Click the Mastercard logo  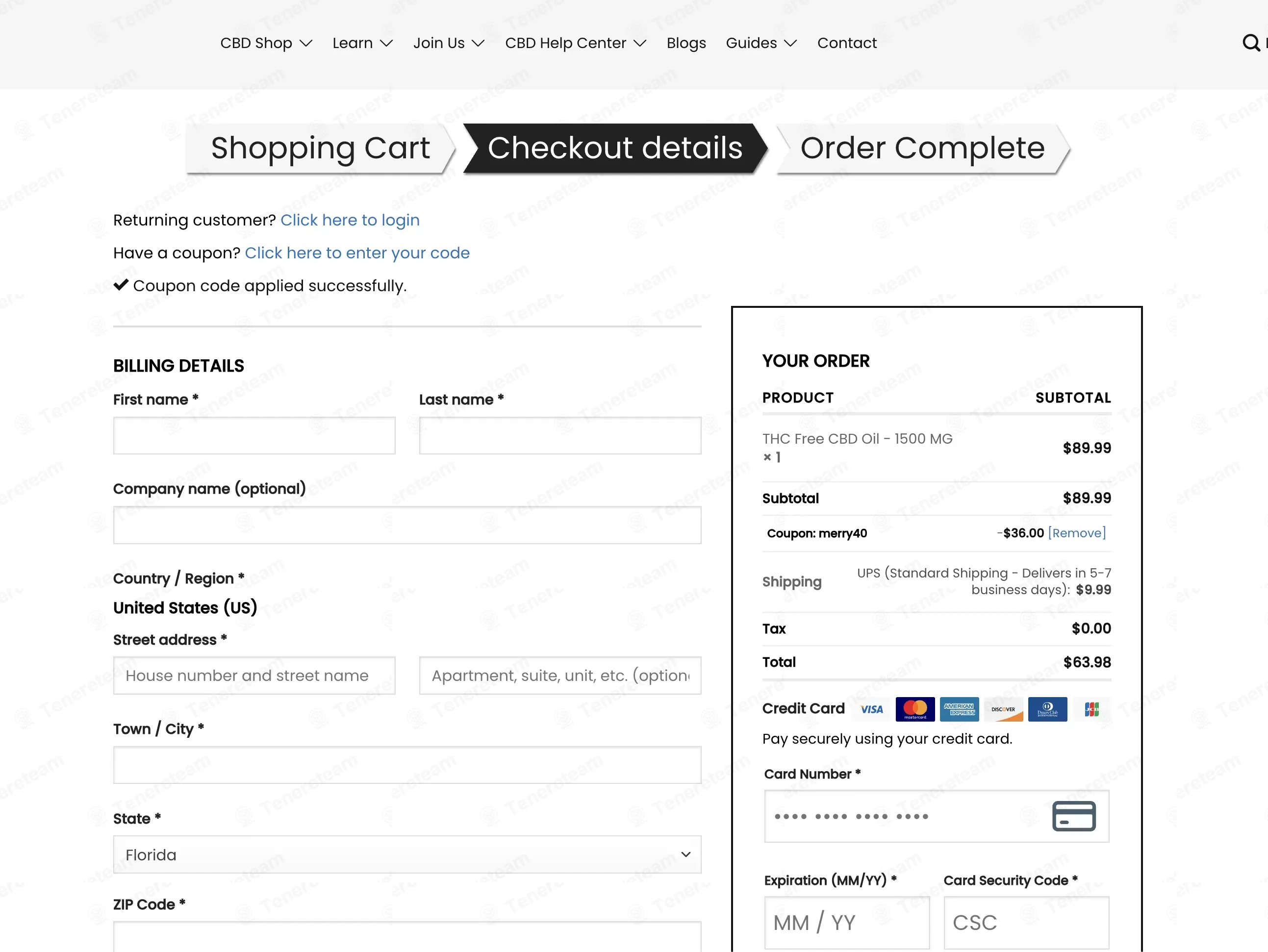click(915, 709)
